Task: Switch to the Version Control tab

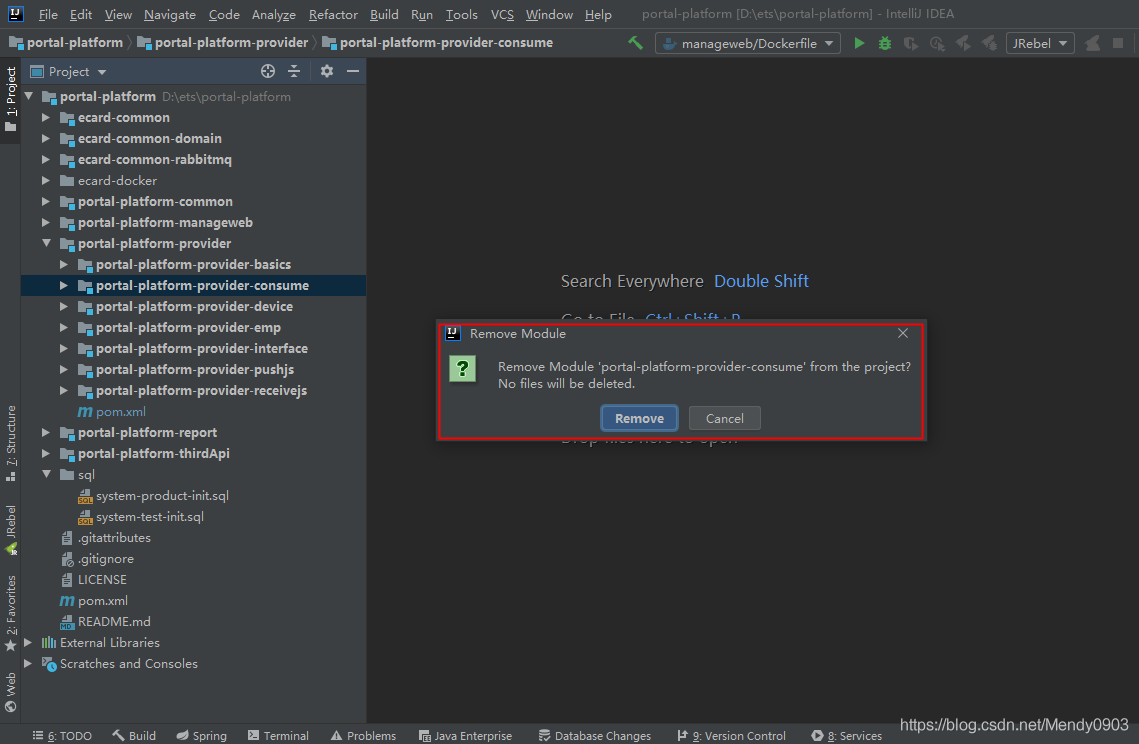Action: pos(732,735)
